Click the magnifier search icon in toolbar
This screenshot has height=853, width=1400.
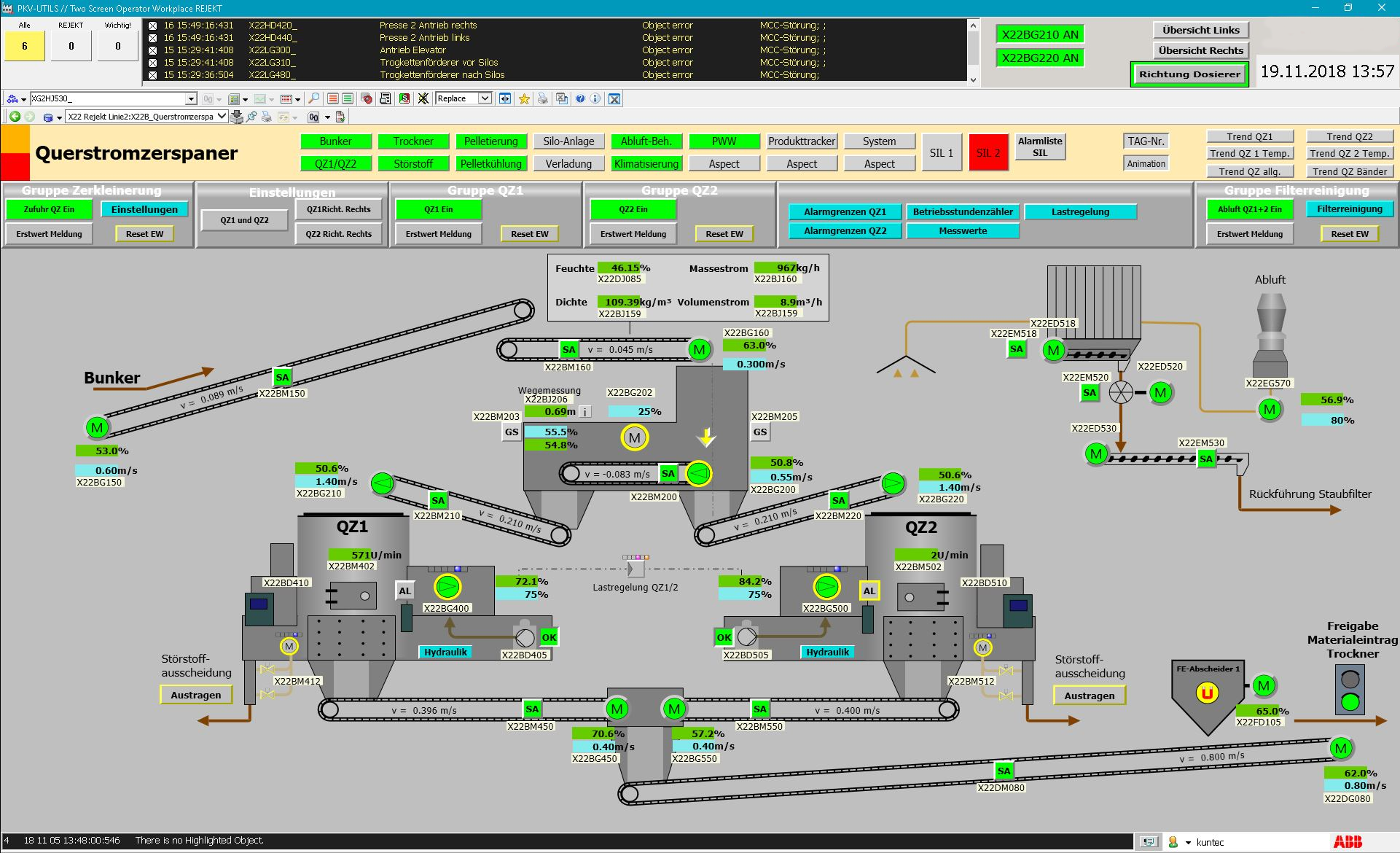(313, 98)
